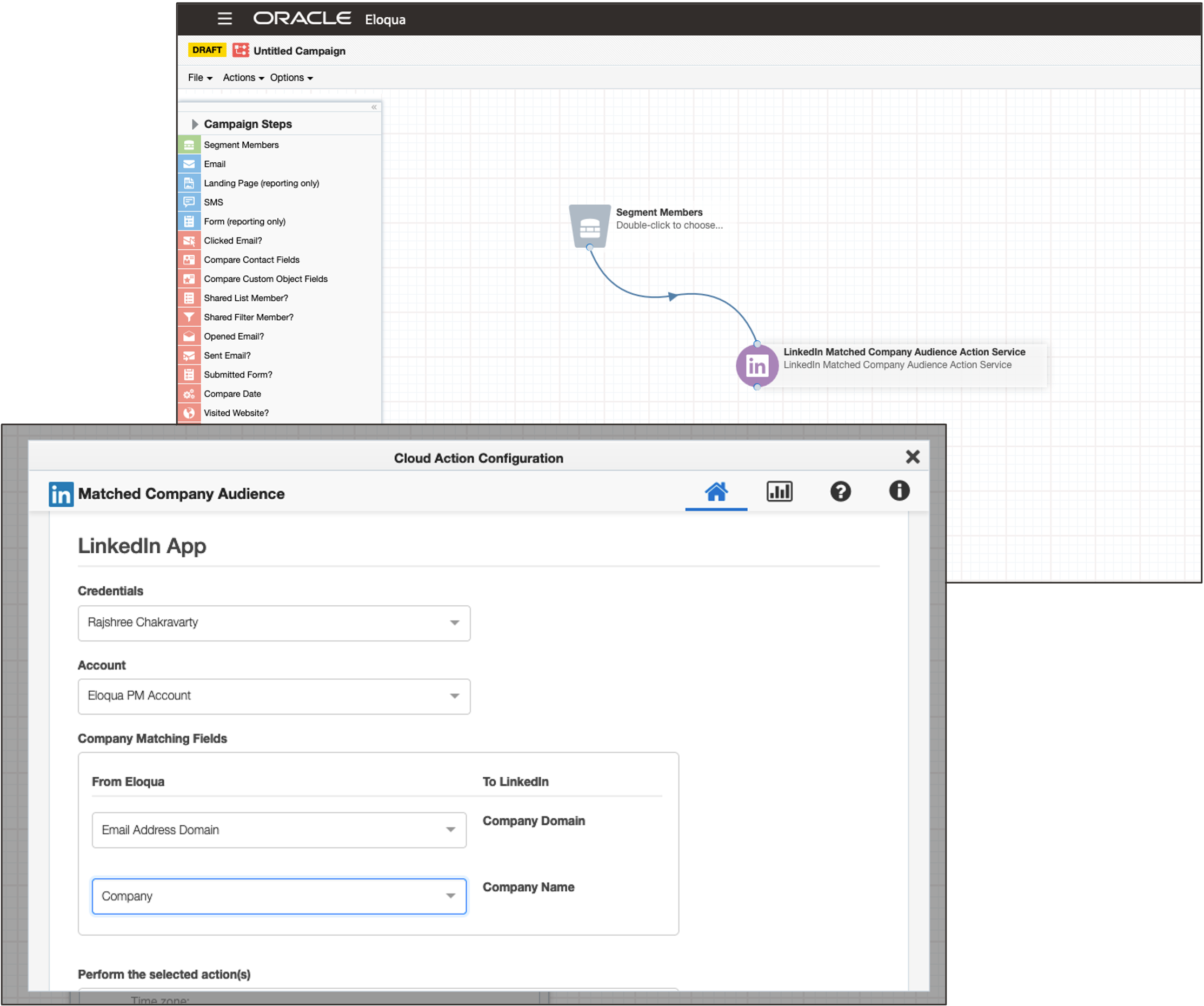Return to the home configuration view
1204x1006 pixels.
pos(716,492)
